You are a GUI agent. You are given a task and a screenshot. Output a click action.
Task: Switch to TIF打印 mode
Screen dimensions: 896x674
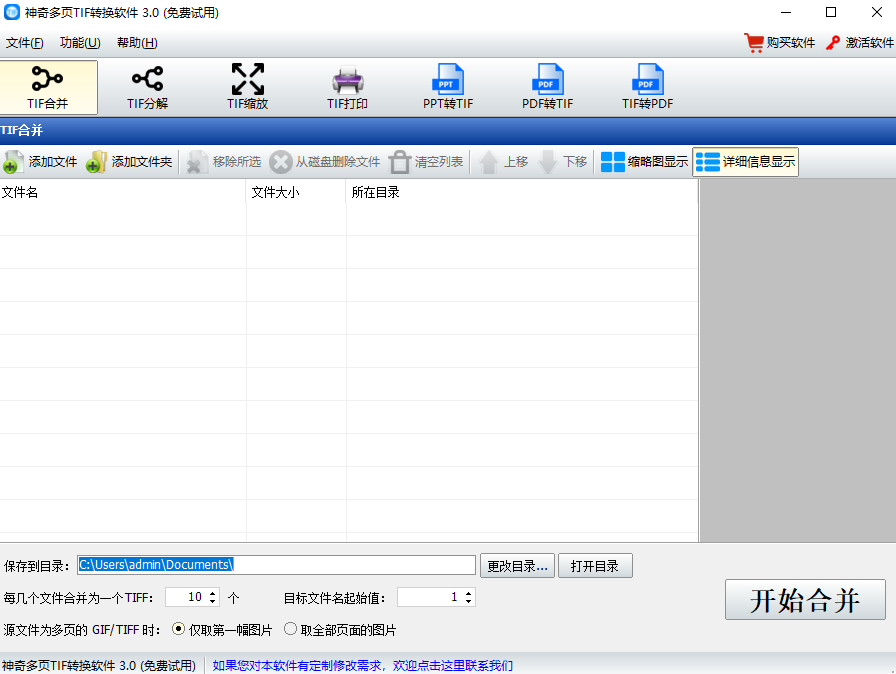[x=347, y=86]
